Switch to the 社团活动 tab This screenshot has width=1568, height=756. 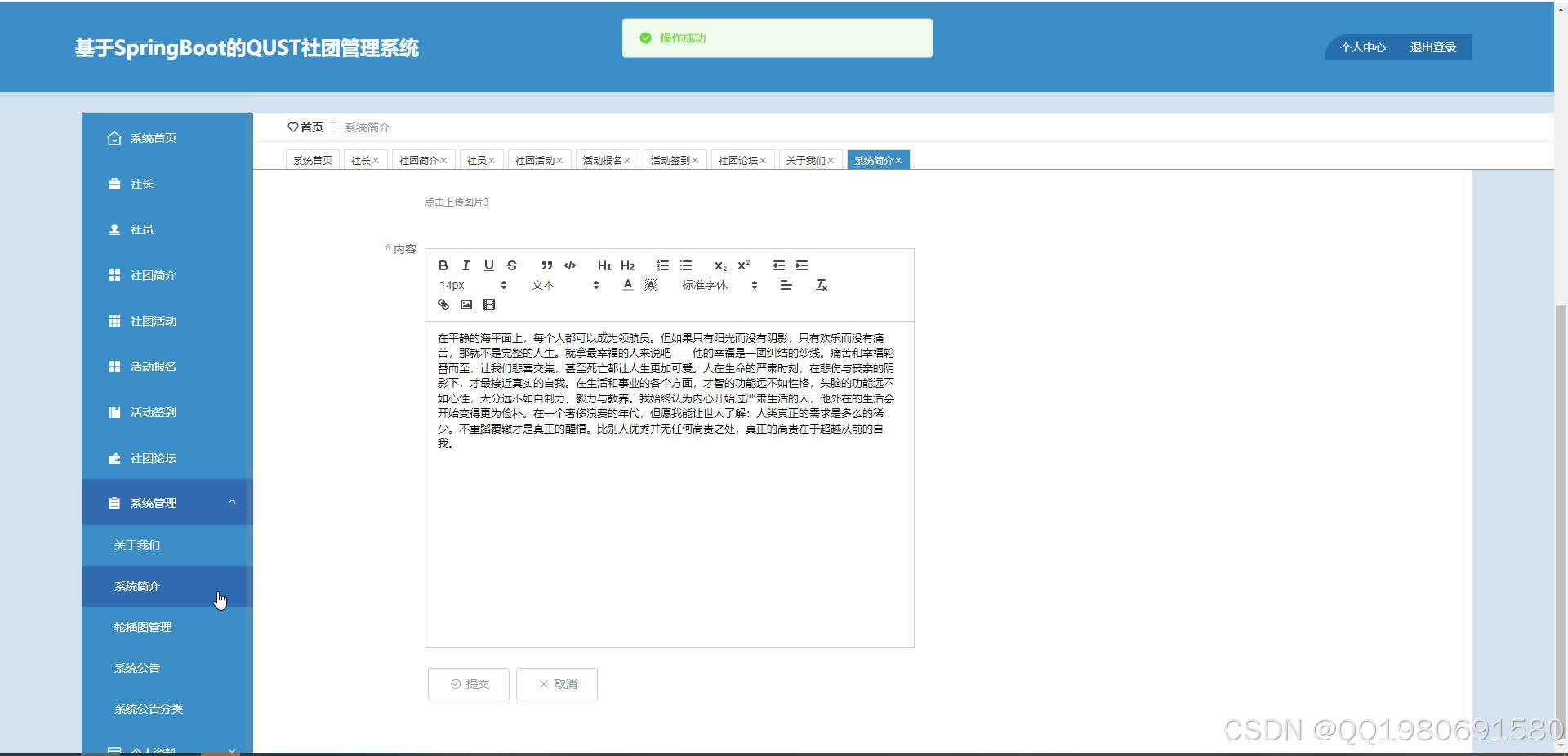pos(535,159)
